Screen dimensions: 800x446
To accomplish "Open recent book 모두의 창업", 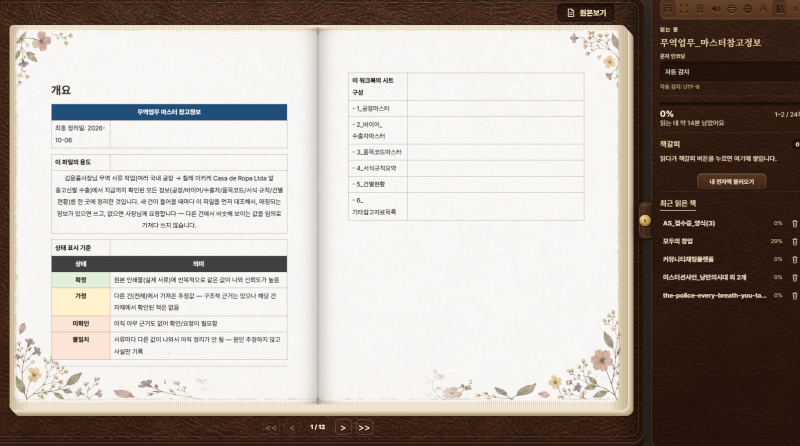I will [678, 241].
